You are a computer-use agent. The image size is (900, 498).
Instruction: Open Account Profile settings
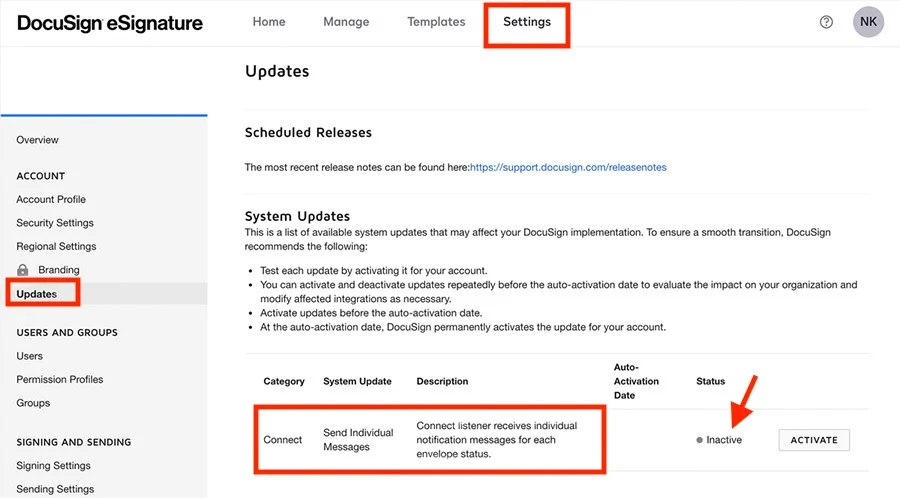[51, 199]
